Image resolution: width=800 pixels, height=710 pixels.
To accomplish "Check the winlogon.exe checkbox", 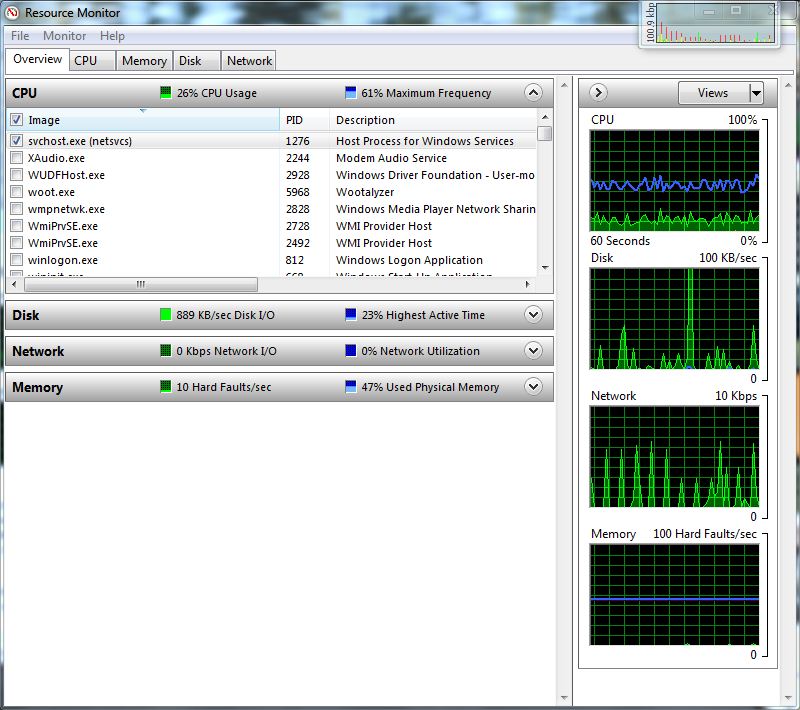I will (16, 260).
